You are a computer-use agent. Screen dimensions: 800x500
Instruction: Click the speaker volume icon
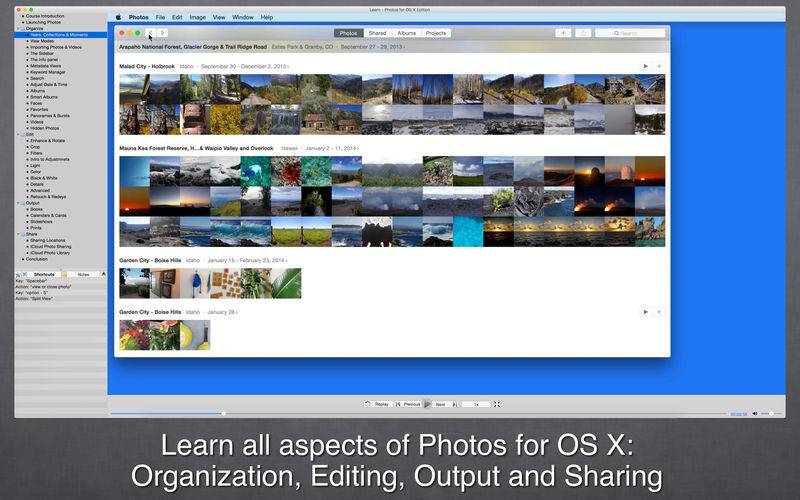(755, 414)
